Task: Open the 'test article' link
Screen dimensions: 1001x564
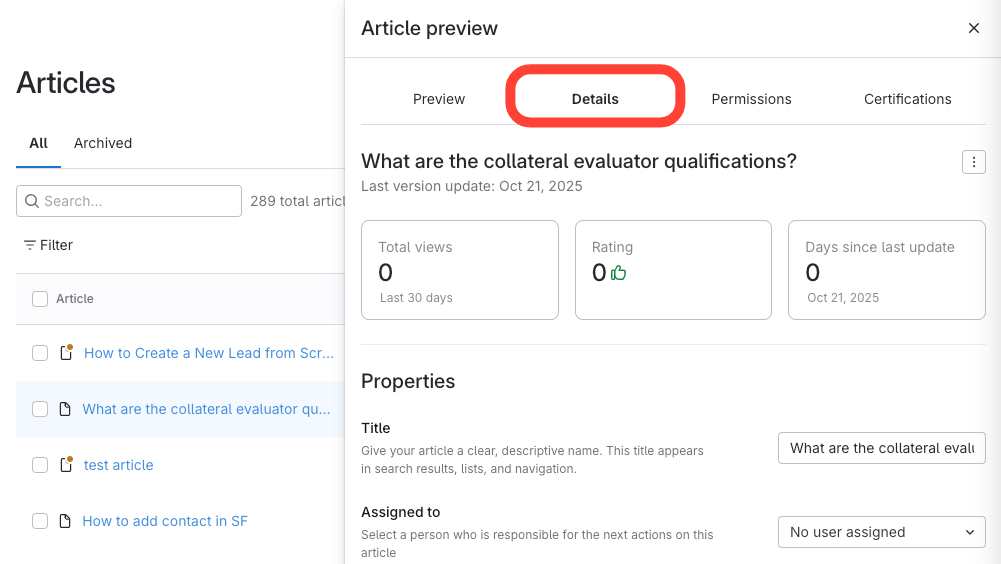Action: tap(118, 465)
